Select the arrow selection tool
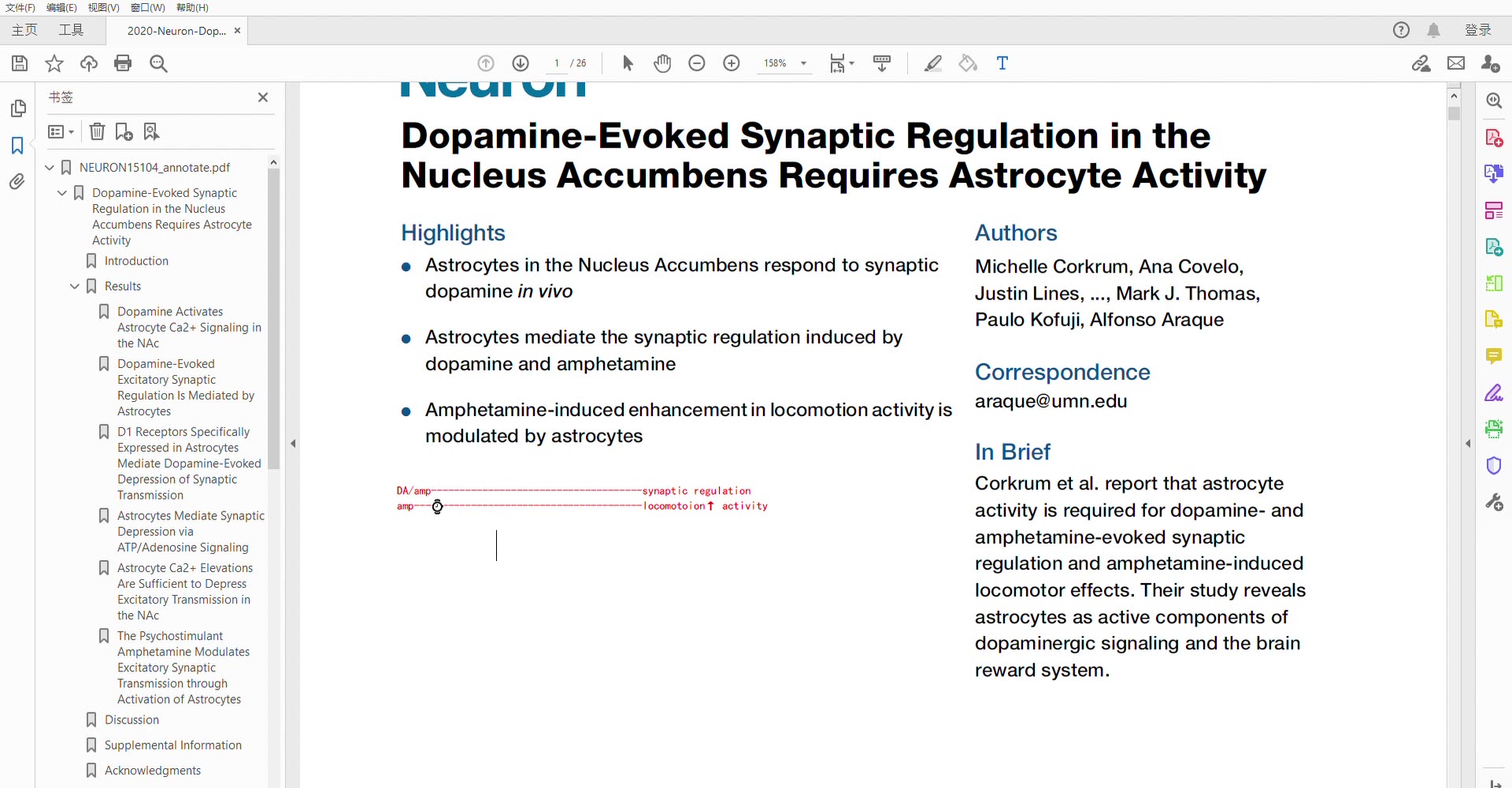This screenshot has height=788, width=1512. click(x=628, y=63)
